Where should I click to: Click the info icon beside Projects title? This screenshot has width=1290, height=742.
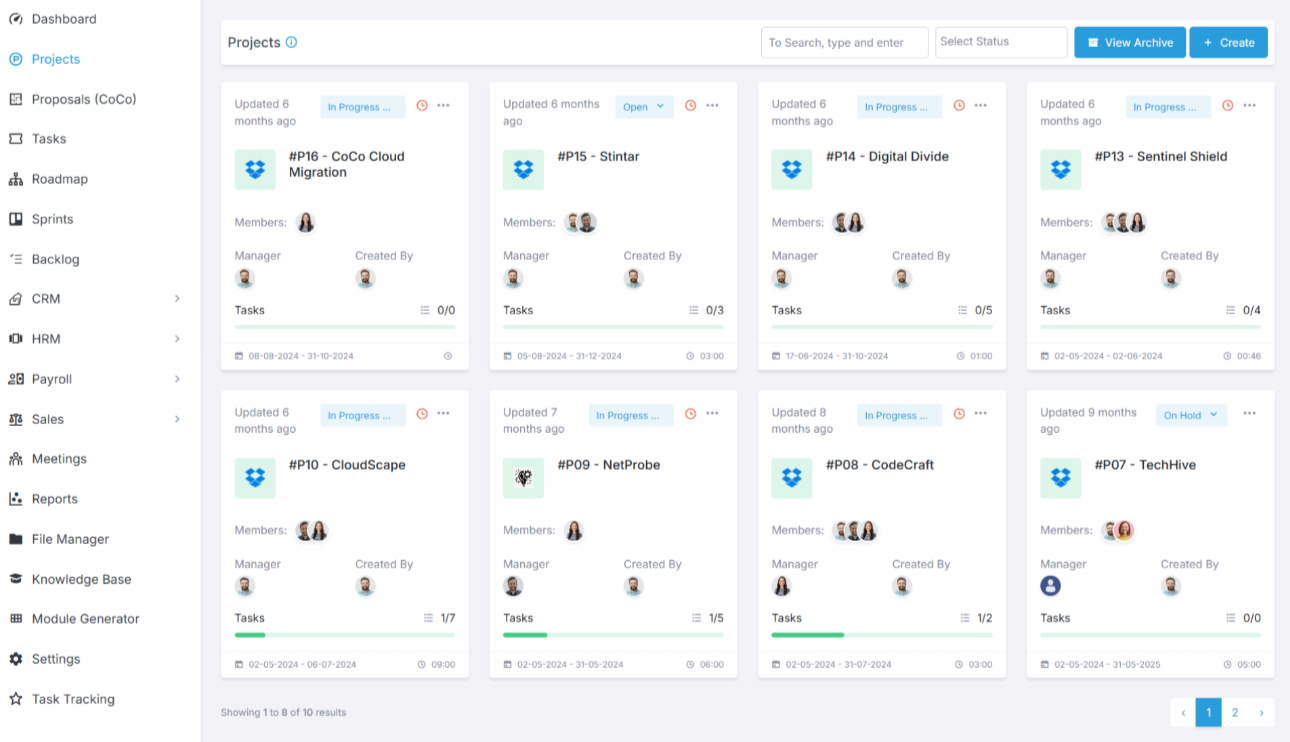292,43
